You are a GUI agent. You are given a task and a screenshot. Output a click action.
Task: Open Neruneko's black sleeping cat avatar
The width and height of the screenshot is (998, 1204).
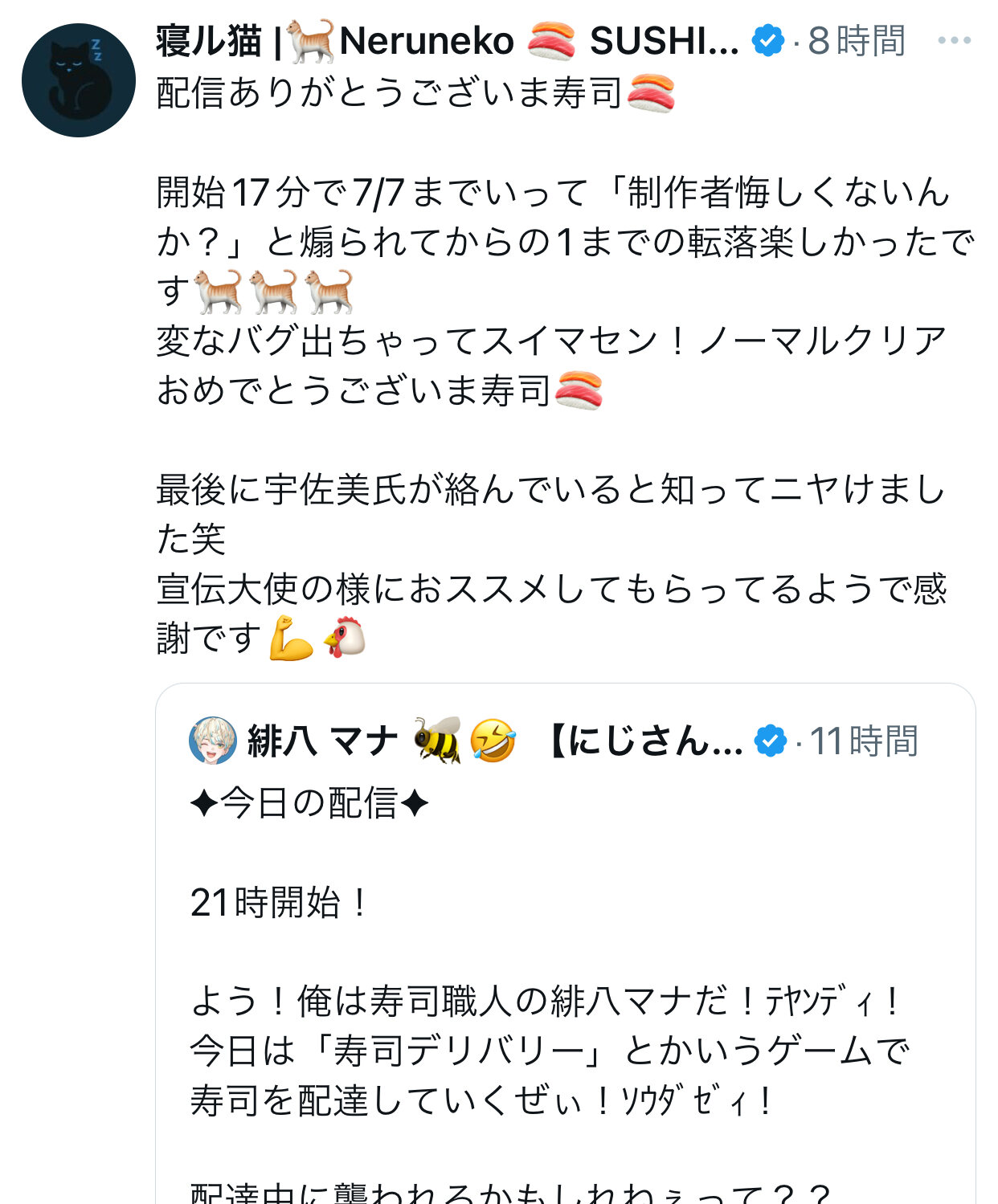[79, 80]
